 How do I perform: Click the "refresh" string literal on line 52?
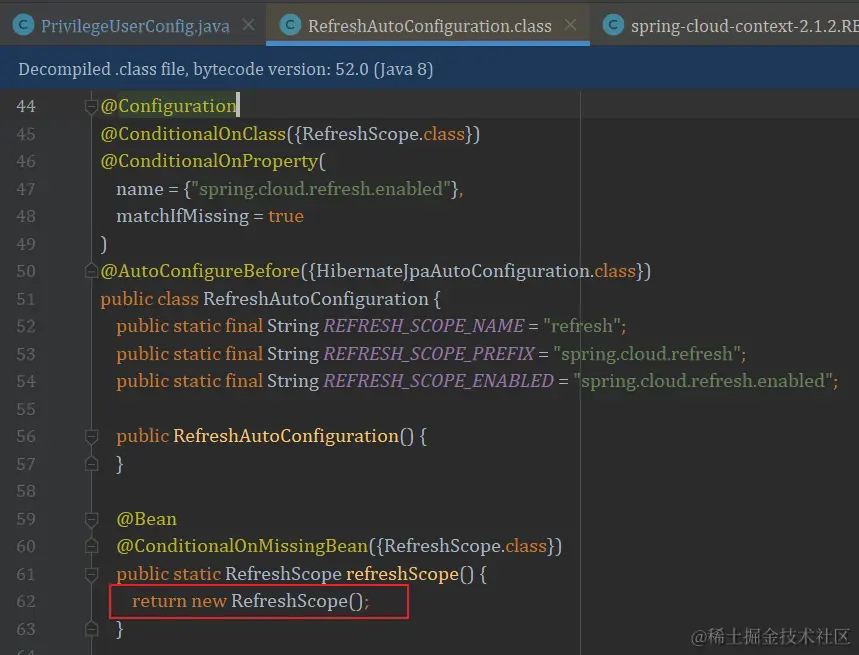point(582,325)
